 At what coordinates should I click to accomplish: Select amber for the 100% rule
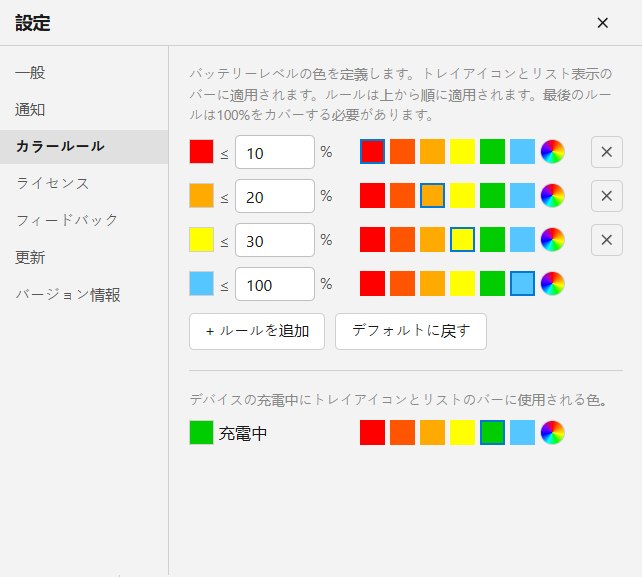pos(432,283)
